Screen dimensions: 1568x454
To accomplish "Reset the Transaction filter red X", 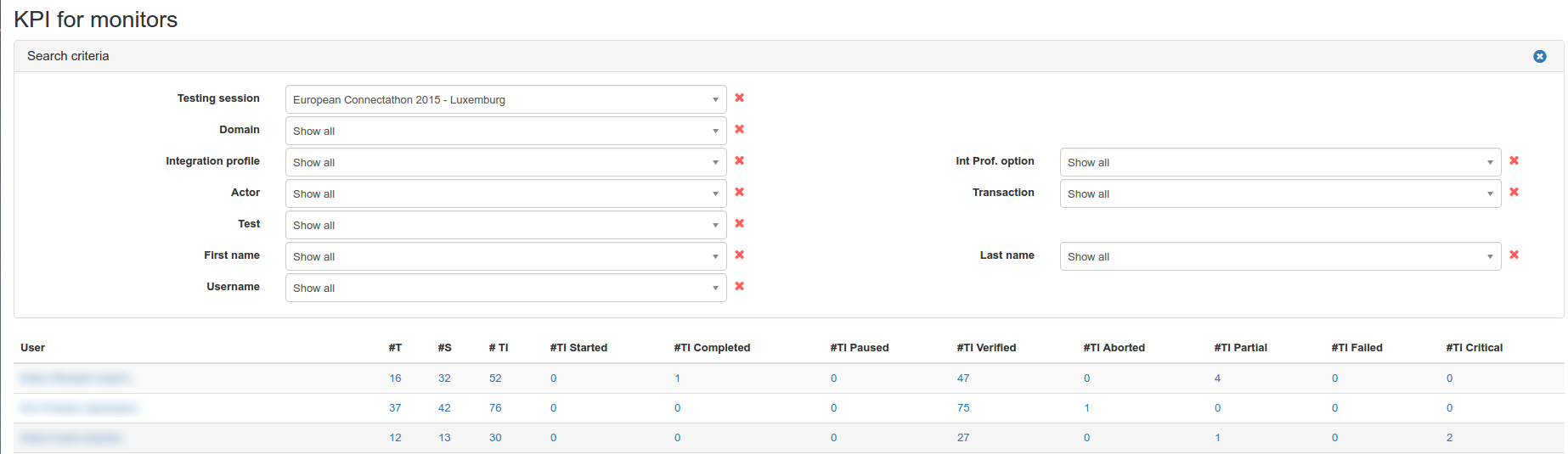I will tap(1514, 192).
